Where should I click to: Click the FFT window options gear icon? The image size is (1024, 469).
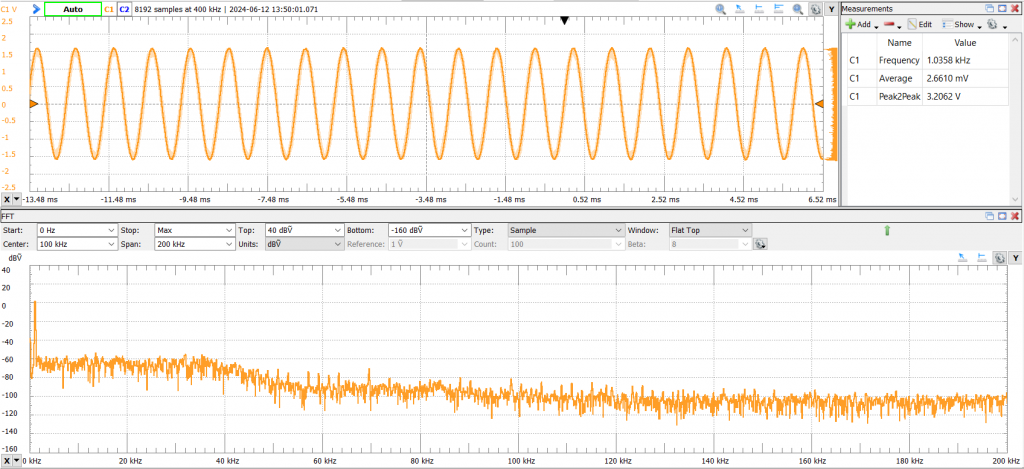pyautogui.click(x=761, y=243)
